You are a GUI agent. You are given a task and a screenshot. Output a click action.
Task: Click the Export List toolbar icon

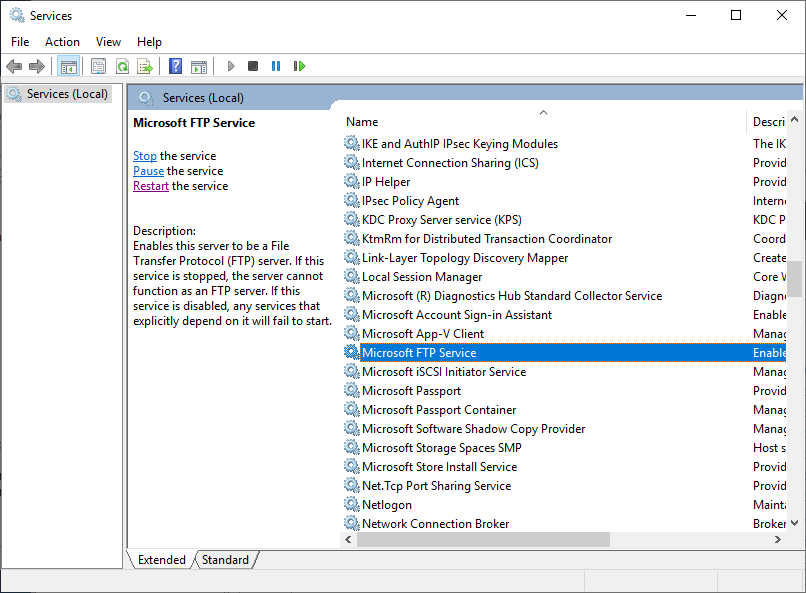click(x=145, y=66)
